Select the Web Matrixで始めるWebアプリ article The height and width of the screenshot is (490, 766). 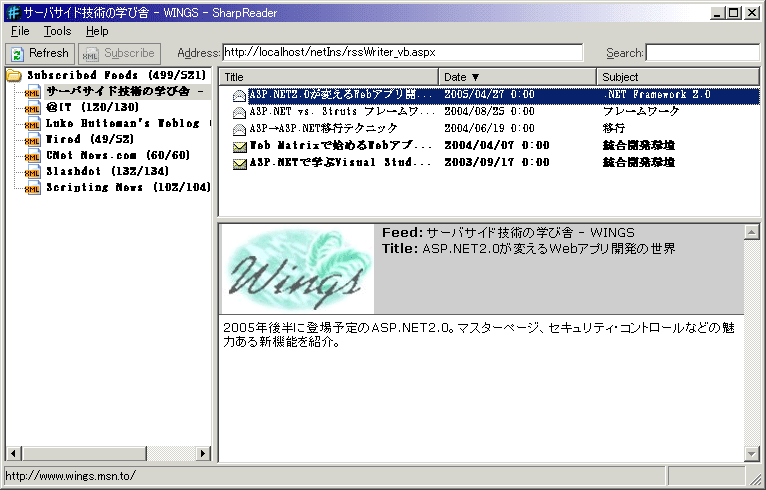coord(341,146)
